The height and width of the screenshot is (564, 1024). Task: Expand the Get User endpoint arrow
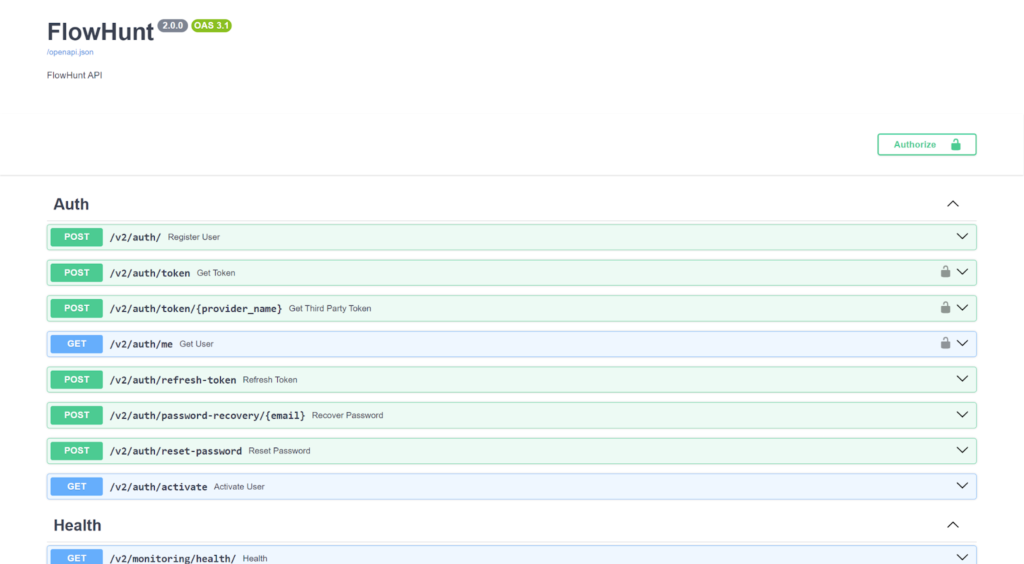tap(962, 343)
